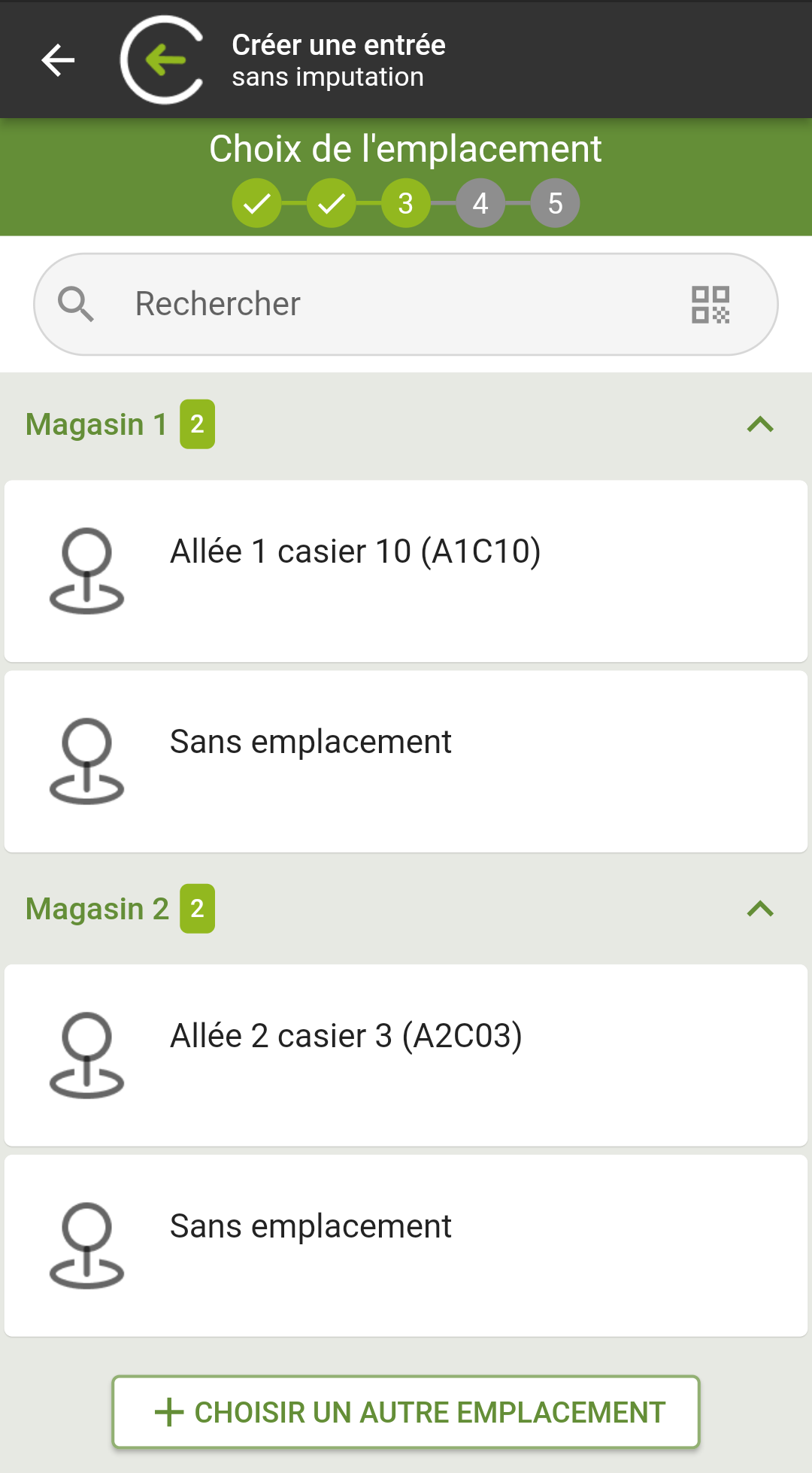The height and width of the screenshot is (1473, 812).
Task: Go to completed step 2 checkmark
Action: pyautogui.click(x=331, y=203)
